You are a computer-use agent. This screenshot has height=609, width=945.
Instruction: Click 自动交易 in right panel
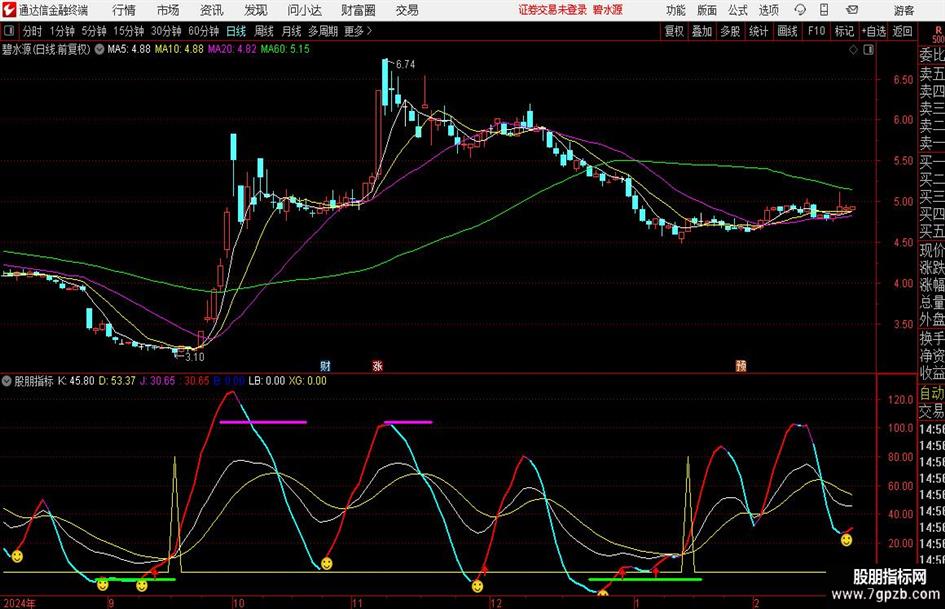[932, 402]
